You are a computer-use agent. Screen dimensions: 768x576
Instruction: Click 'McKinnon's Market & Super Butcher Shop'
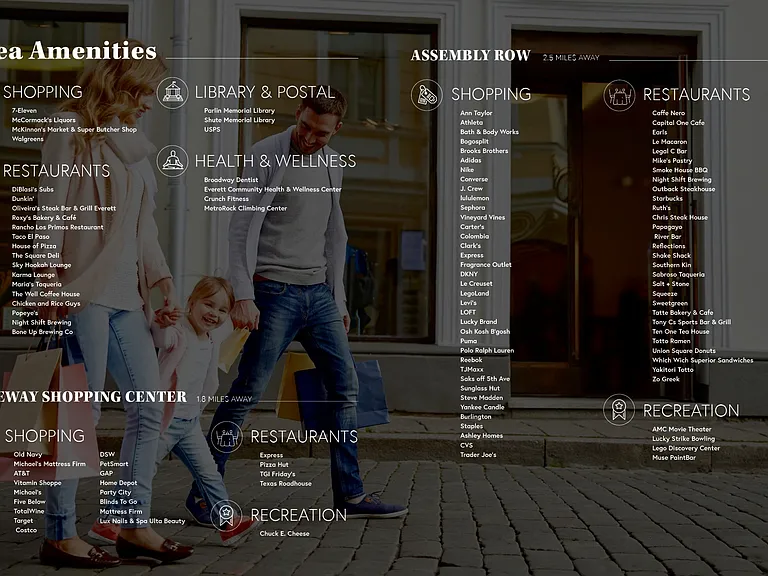[74, 129]
